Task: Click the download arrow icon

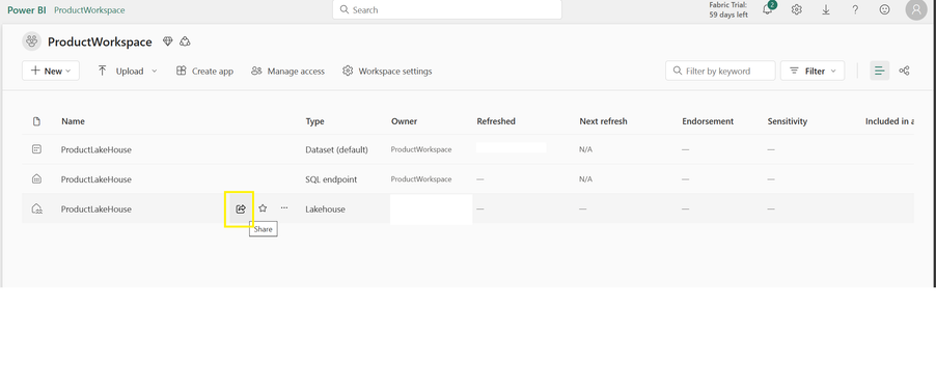Action: tap(826, 10)
